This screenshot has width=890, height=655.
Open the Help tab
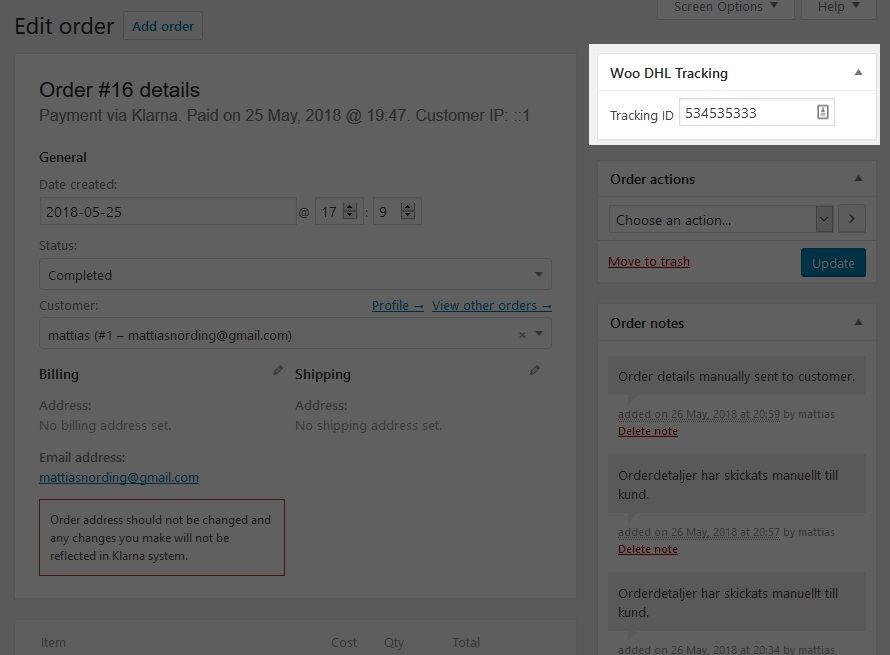pyautogui.click(x=838, y=8)
